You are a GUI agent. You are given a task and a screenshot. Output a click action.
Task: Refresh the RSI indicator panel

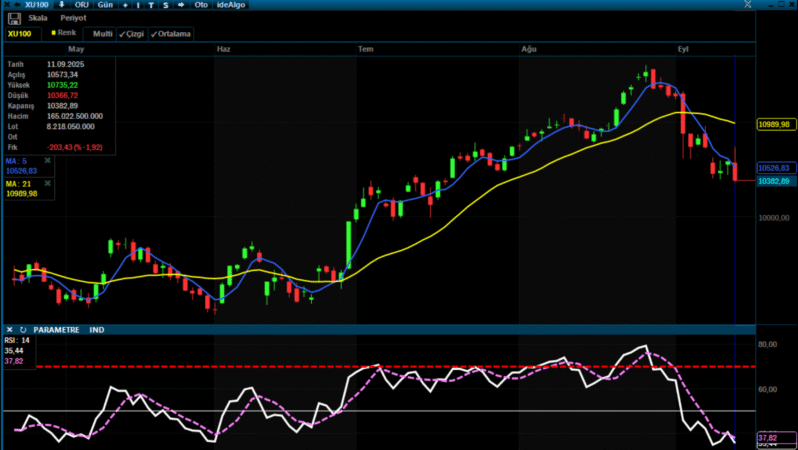tap(22, 329)
